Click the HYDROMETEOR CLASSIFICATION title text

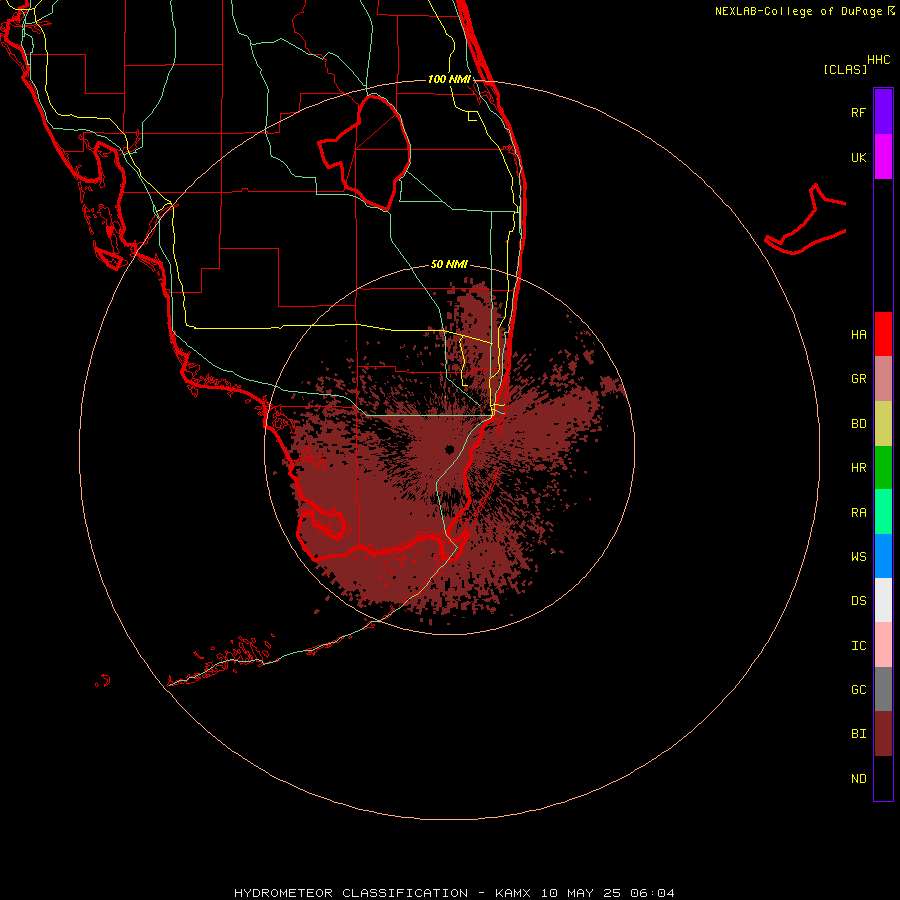(351, 893)
